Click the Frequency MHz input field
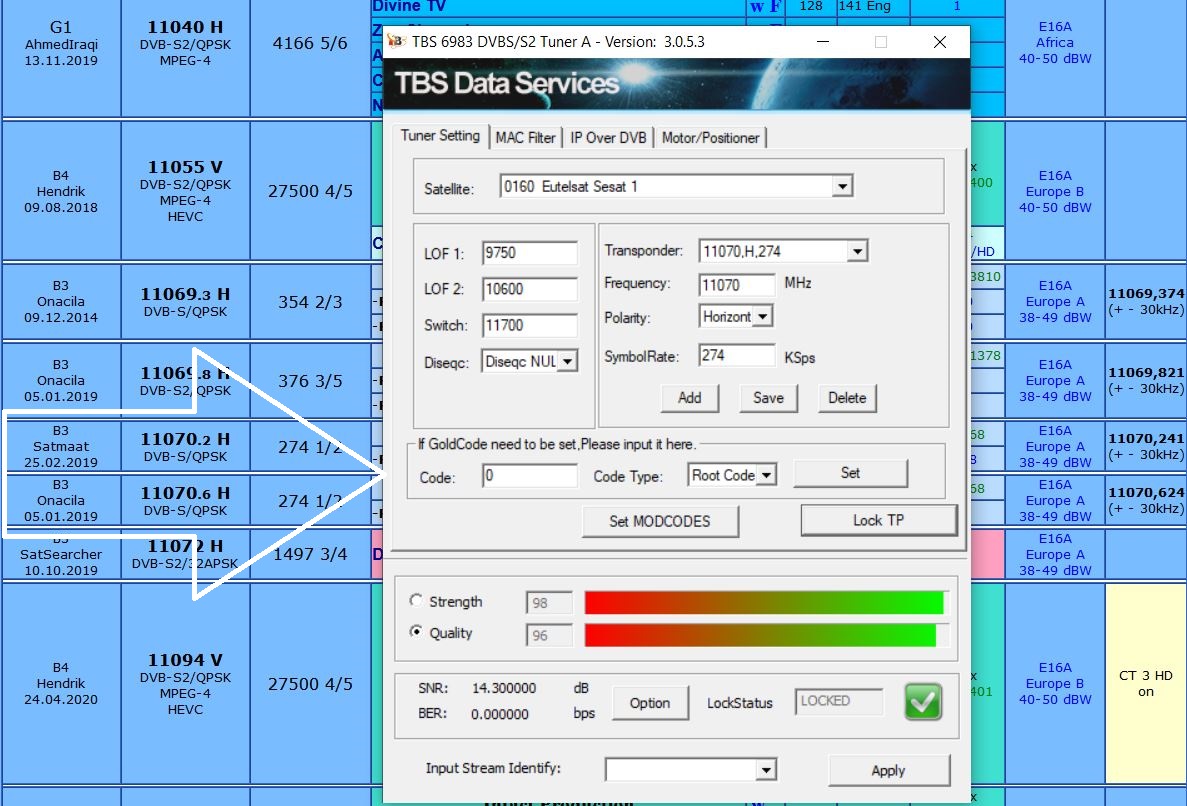1187x806 pixels. coord(737,285)
